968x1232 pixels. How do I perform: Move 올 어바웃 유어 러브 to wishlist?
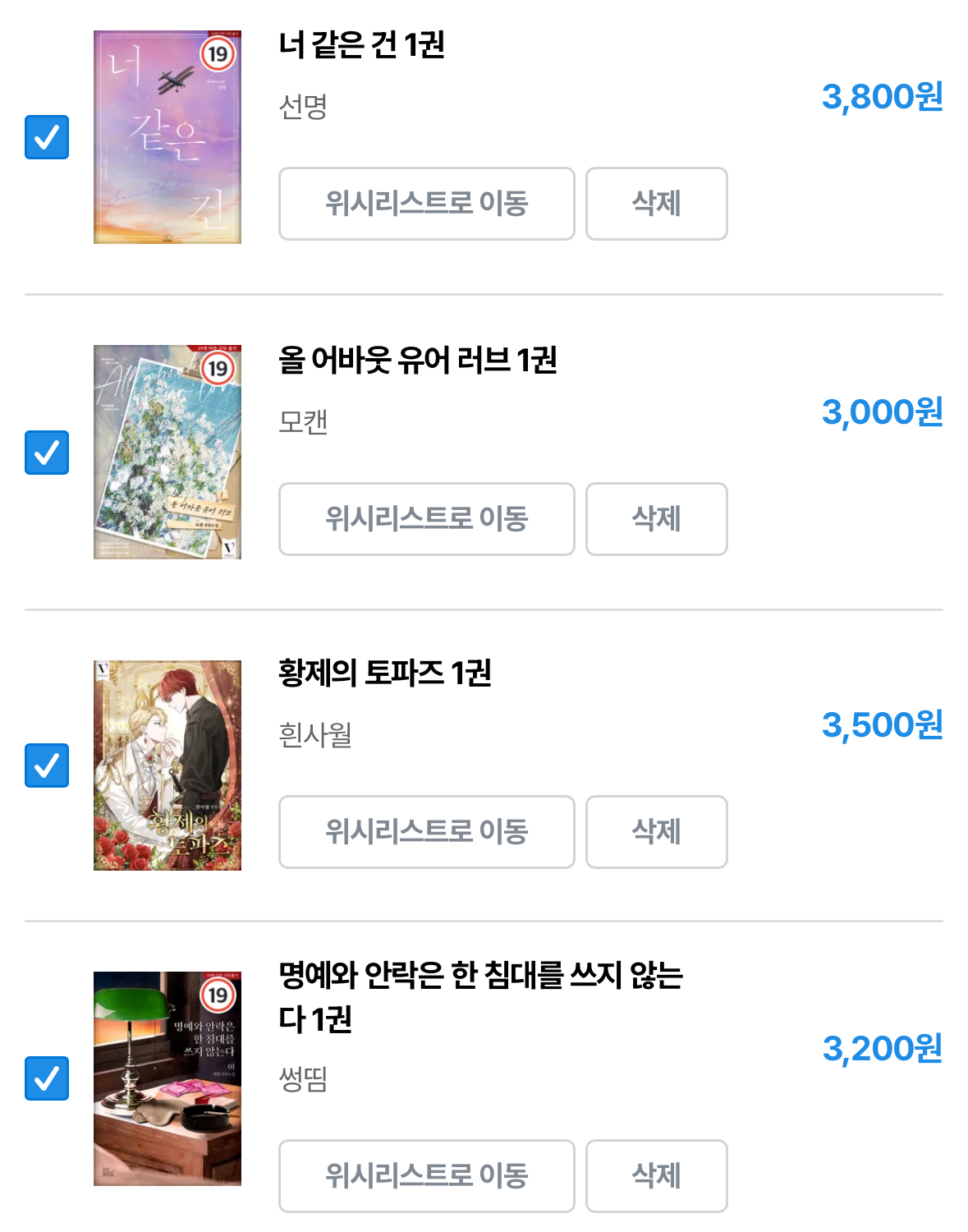click(x=427, y=519)
